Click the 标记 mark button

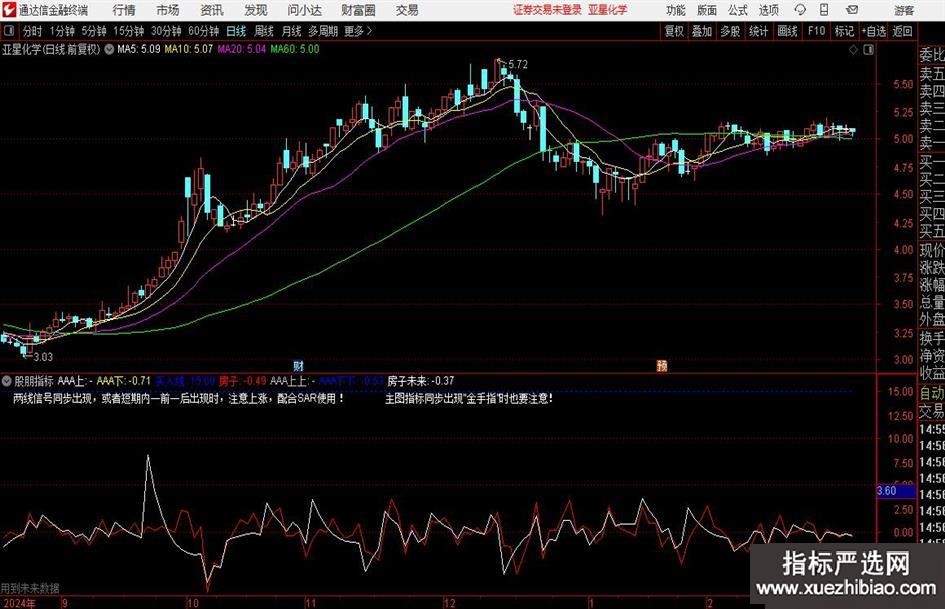coord(844,31)
